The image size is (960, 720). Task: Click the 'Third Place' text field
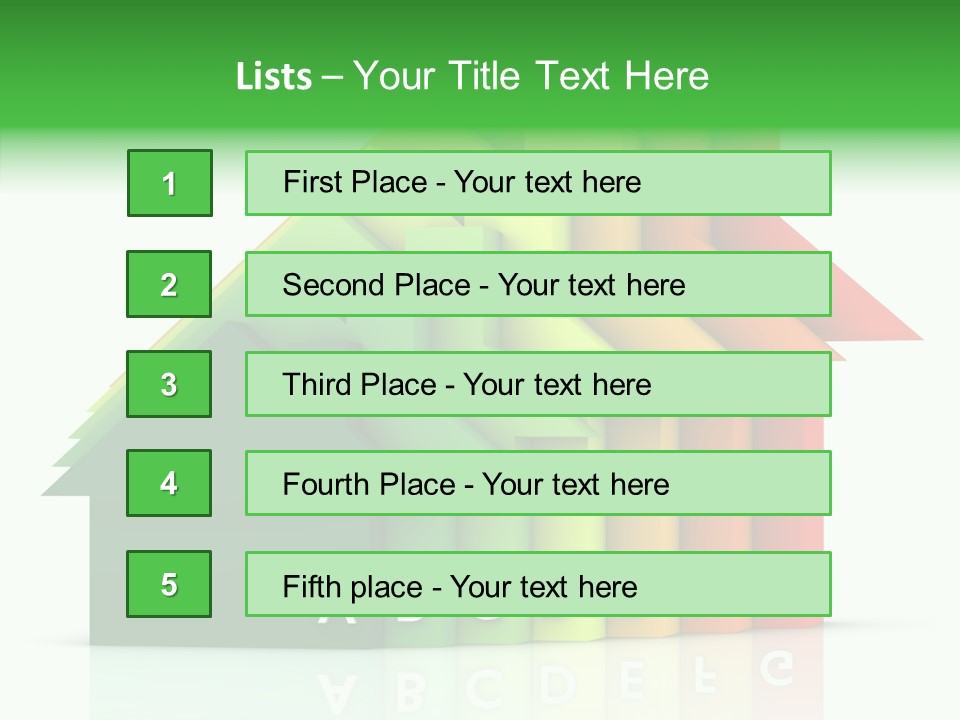538,384
